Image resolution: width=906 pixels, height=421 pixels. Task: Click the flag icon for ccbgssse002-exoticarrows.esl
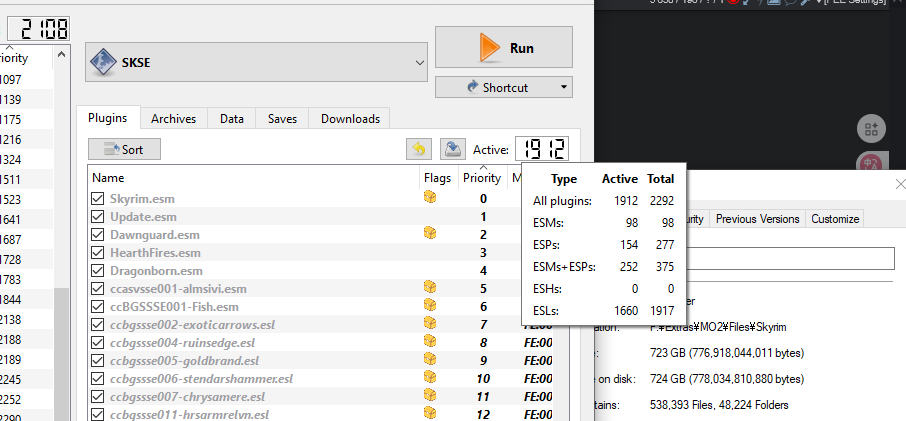[429, 323]
